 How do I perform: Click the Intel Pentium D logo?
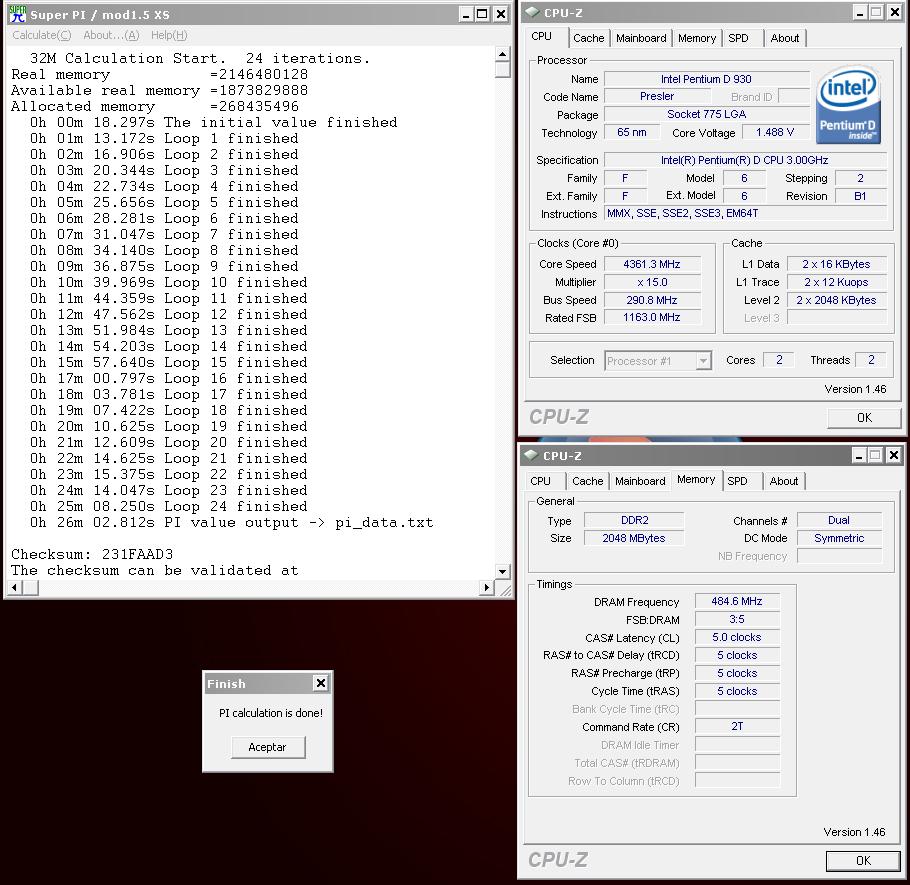pos(848,106)
